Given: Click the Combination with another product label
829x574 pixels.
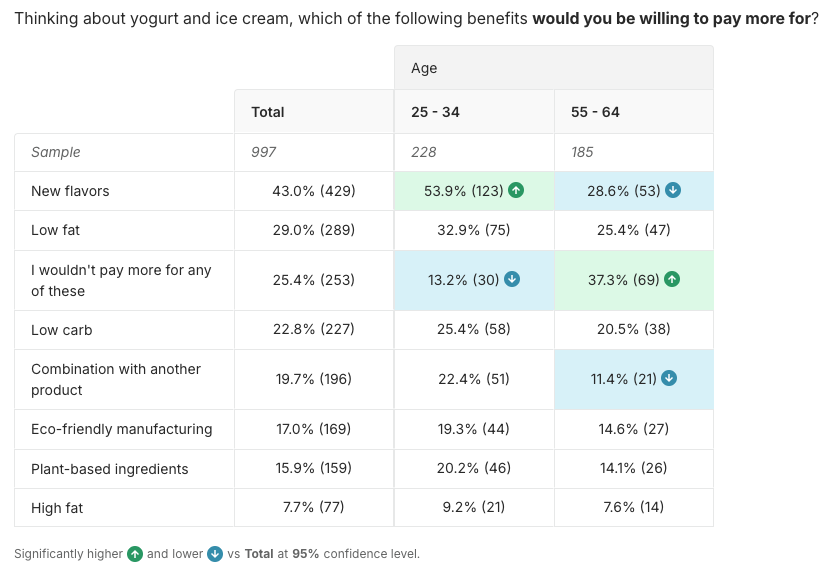Looking at the screenshot, I should [116, 379].
